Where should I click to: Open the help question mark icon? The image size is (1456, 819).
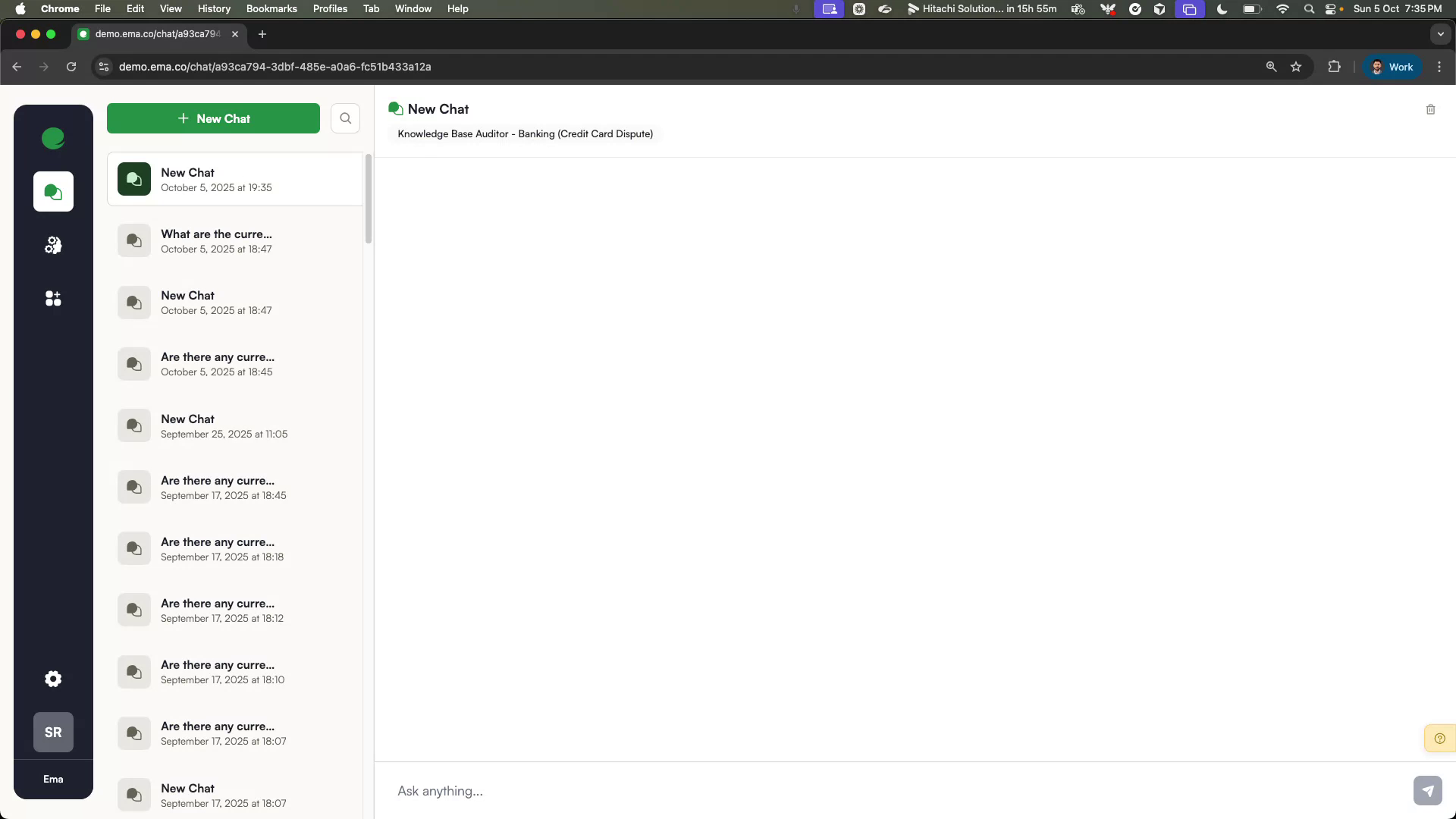coord(1439,737)
